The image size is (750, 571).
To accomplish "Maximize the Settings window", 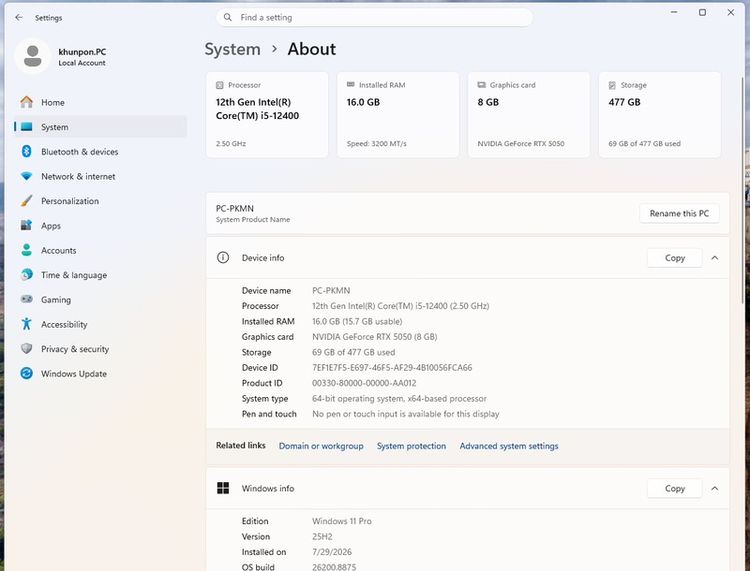I will (x=702, y=12).
